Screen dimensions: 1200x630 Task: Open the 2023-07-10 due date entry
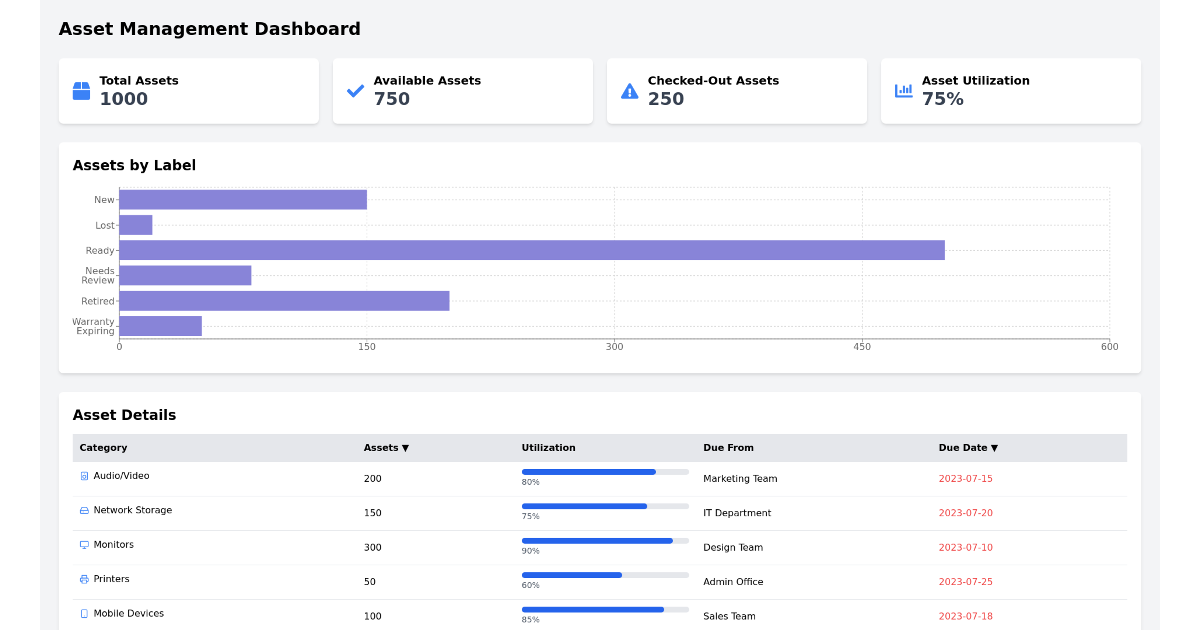965,547
